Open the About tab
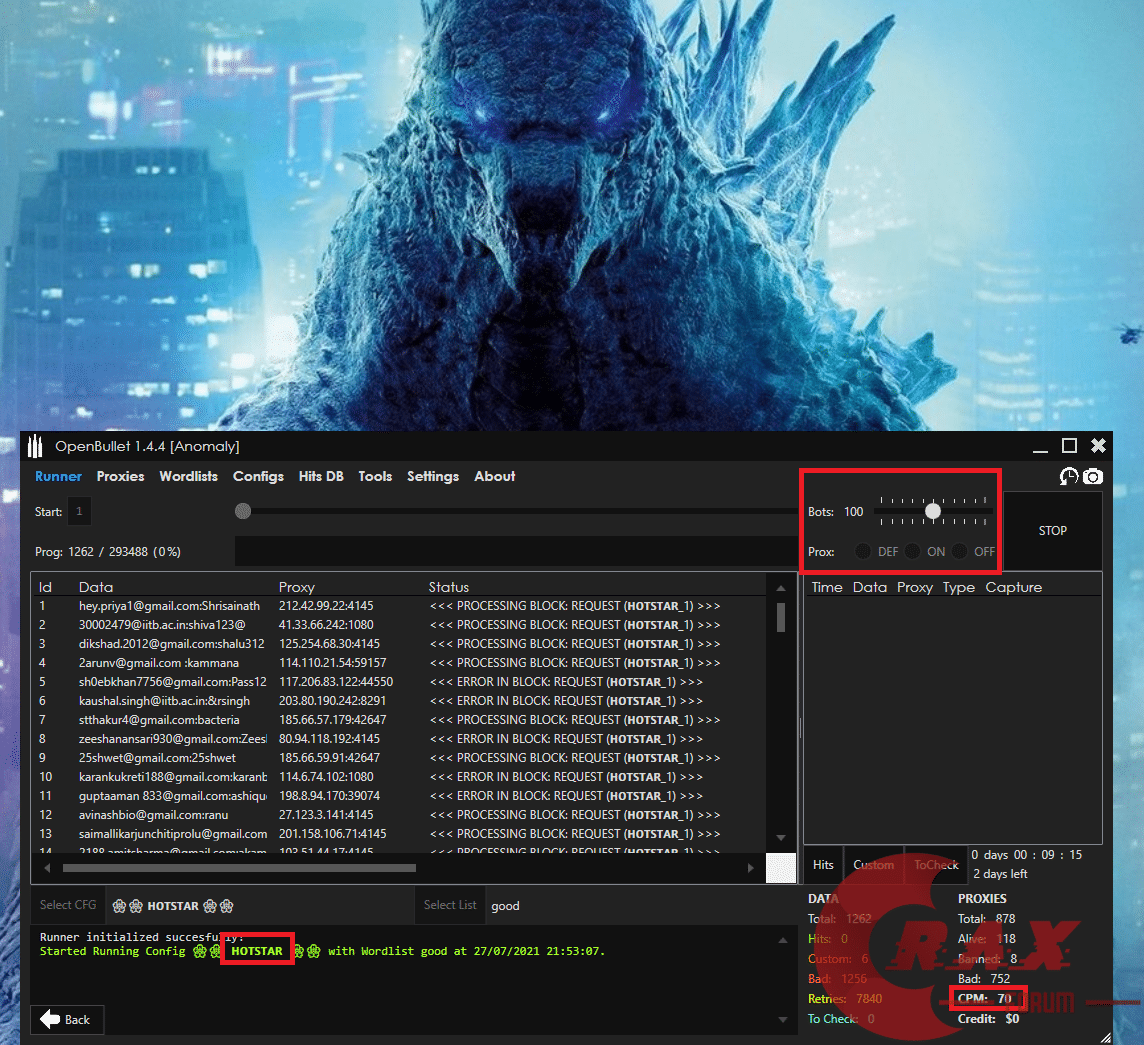1144x1045 pixels. click(495, 477)
